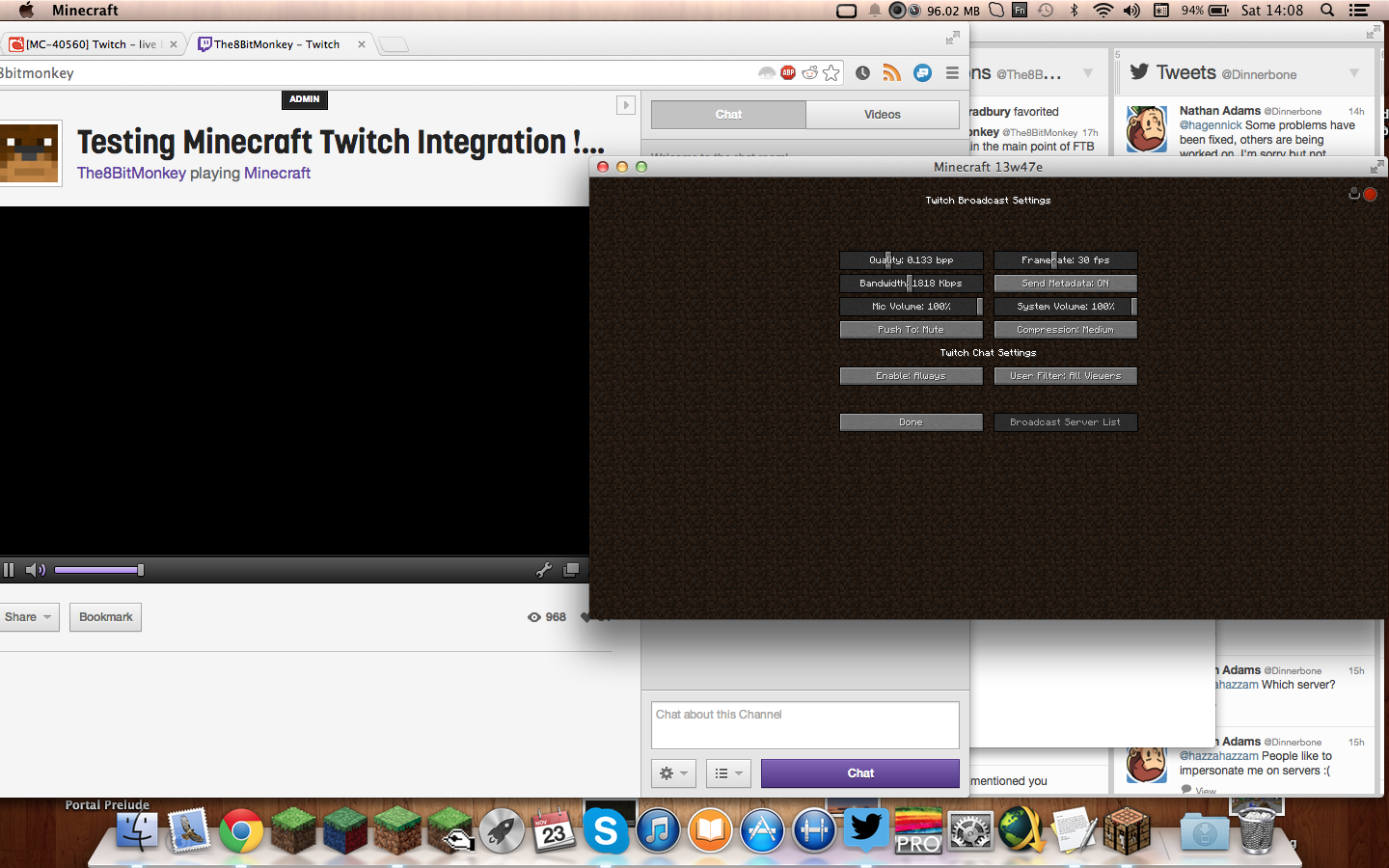Adjust the Mic Volume slider
This screenshot has height=868, width=1389.
pos(912,307)
